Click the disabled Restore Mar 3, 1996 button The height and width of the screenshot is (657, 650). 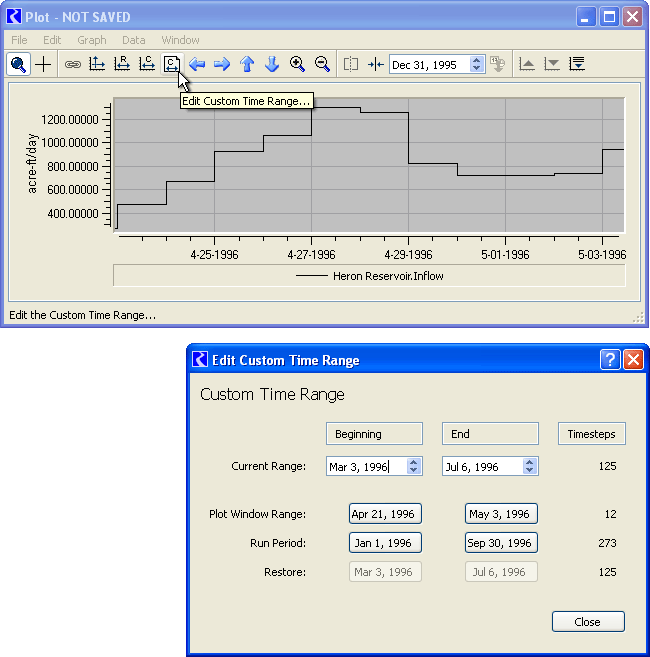pos(385,572)
